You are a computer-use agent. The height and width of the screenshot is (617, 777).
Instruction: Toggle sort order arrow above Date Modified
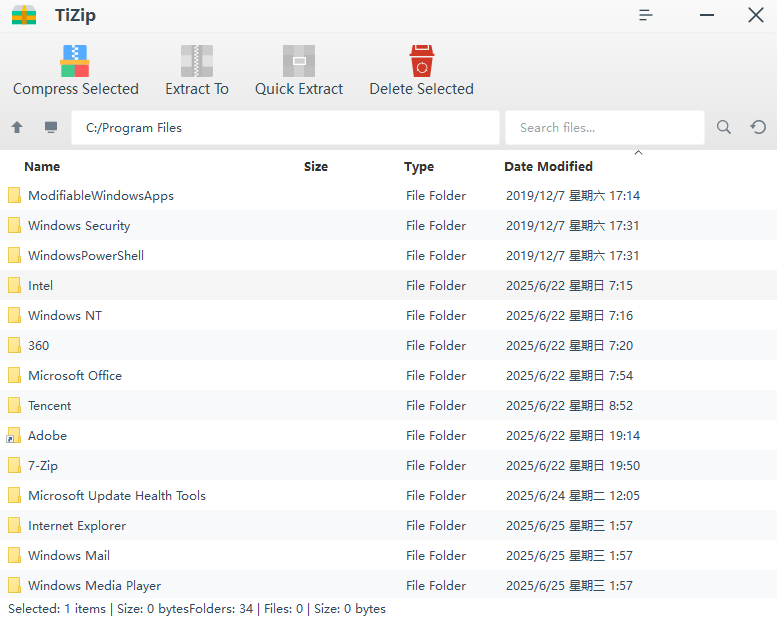(x=638, y=153)
